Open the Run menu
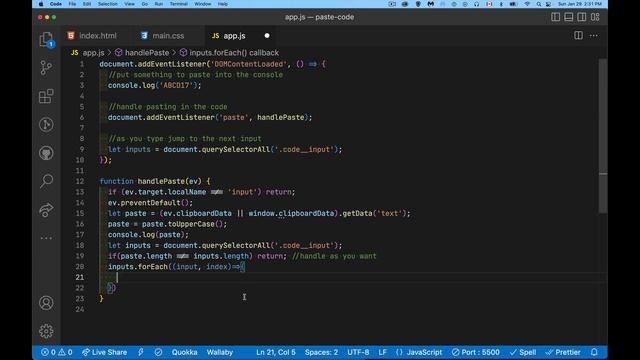This screenshot has height=360, width=640. tap(158, 4)
